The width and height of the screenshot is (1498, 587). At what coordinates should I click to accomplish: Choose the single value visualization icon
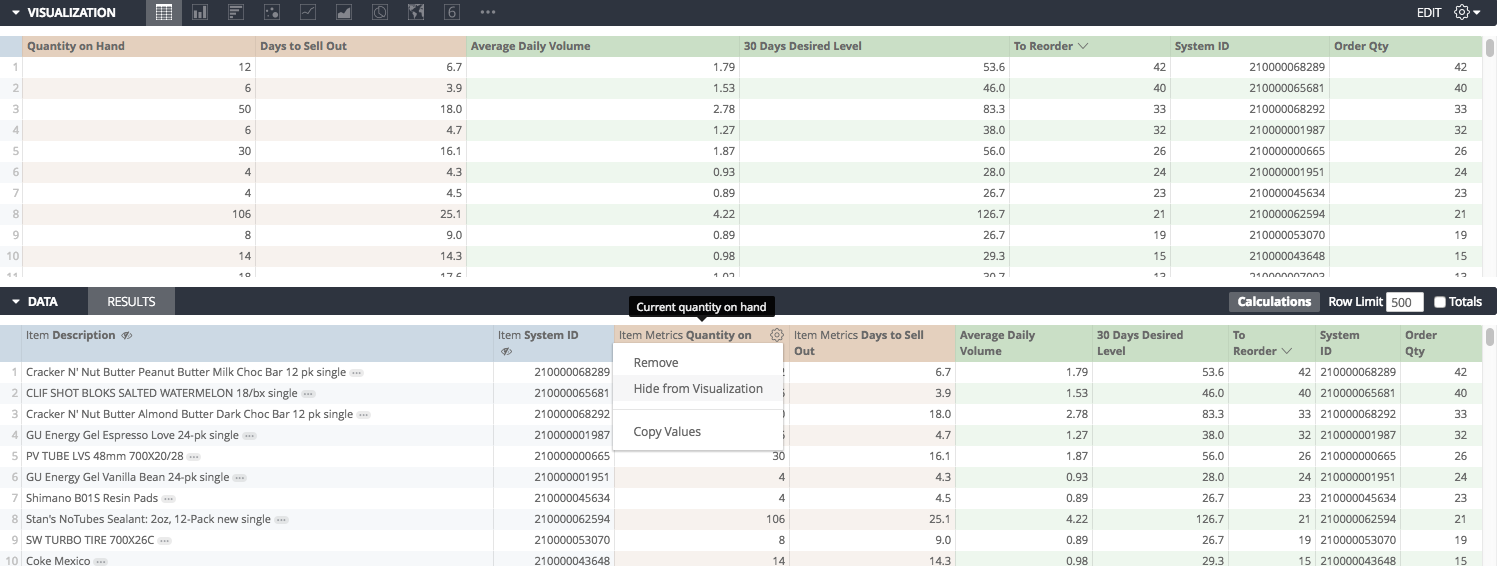[452, 13]
